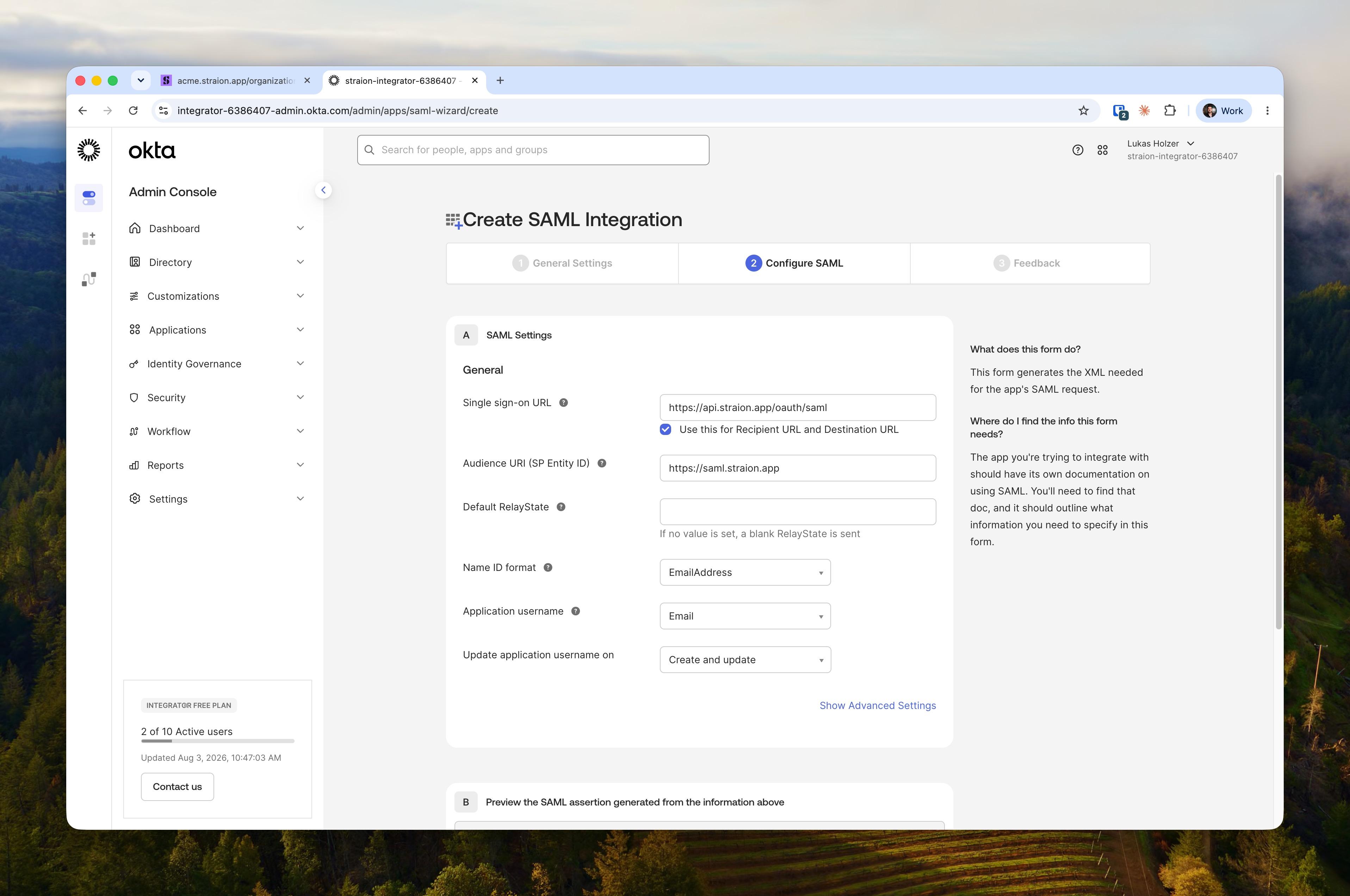Go forward with the browser arrow

(x=108, y=111)
